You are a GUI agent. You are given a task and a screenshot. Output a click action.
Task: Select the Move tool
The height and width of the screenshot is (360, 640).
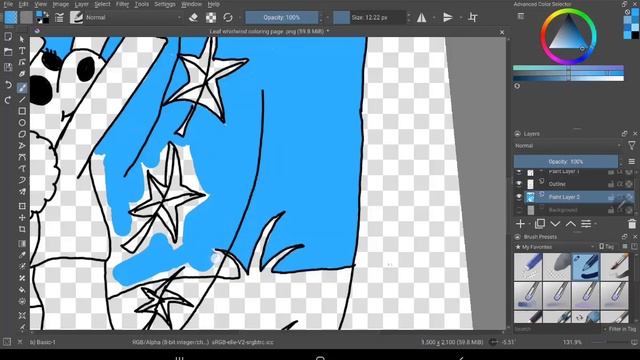[22, 218]
